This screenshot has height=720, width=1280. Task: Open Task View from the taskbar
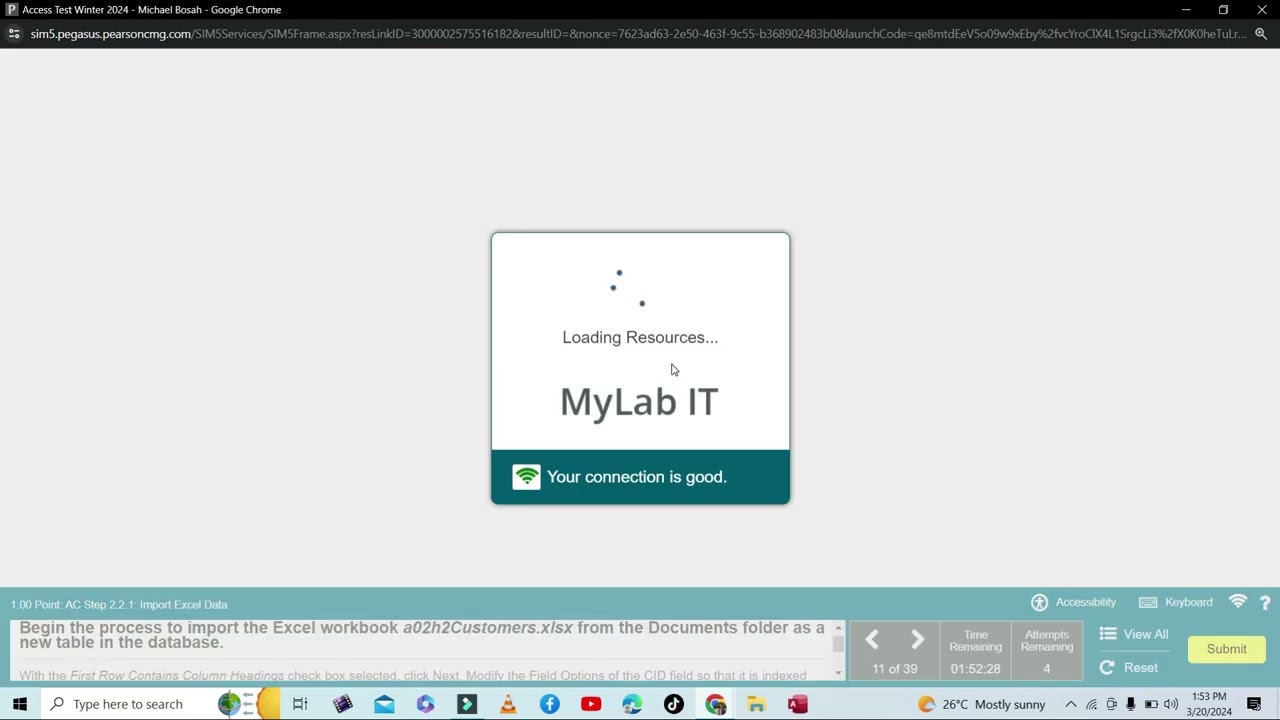click(300, 704)
